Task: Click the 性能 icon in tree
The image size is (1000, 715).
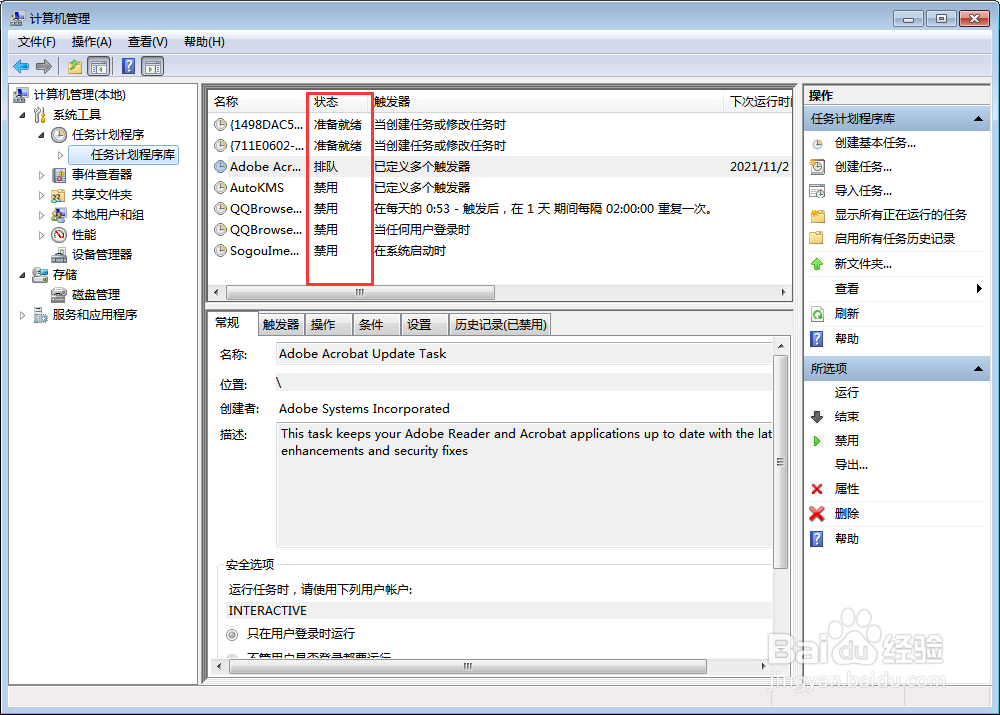Action: coord(59,235)
